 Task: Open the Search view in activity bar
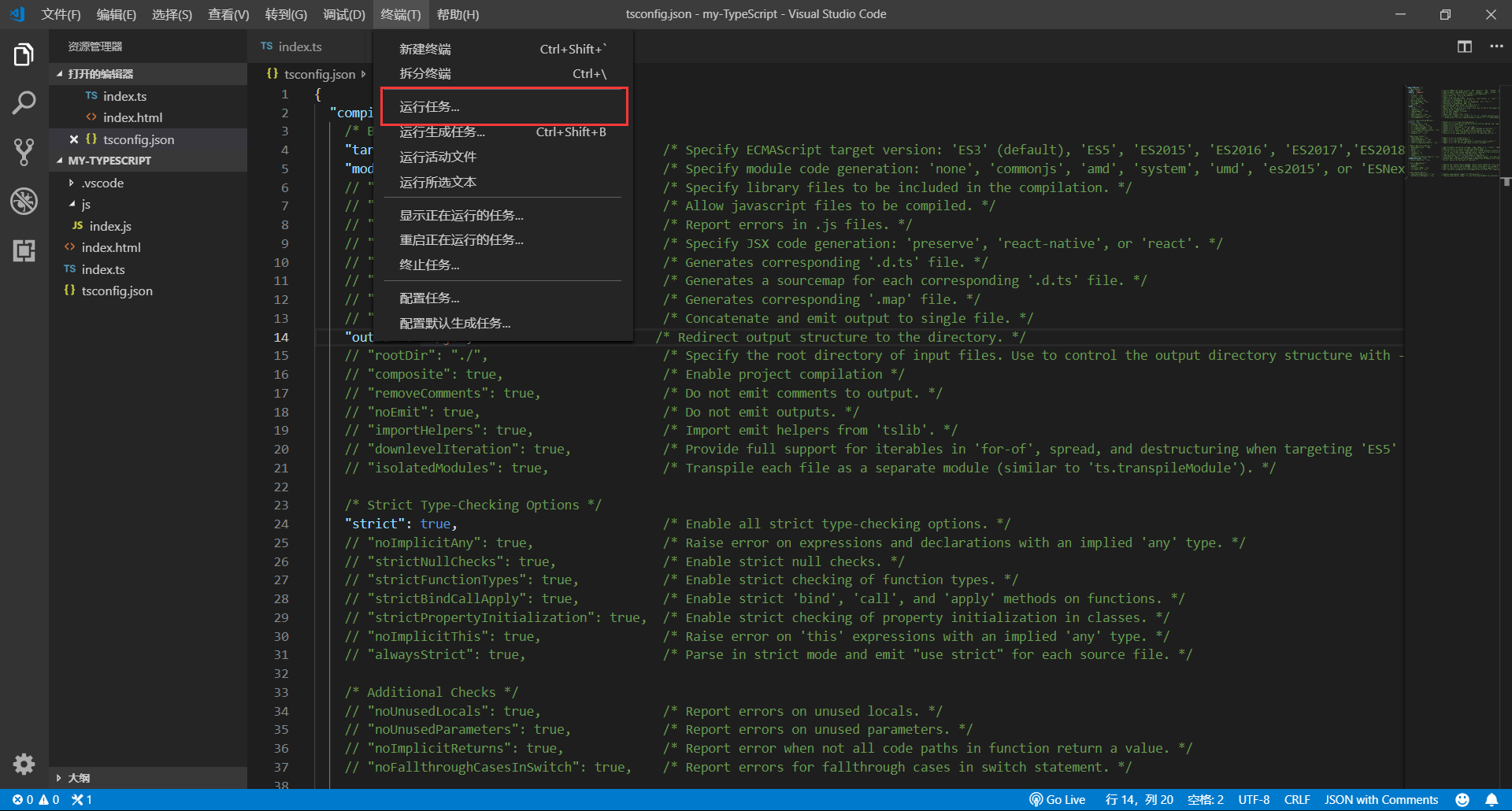pyautogui.click(x=24, y=102)
